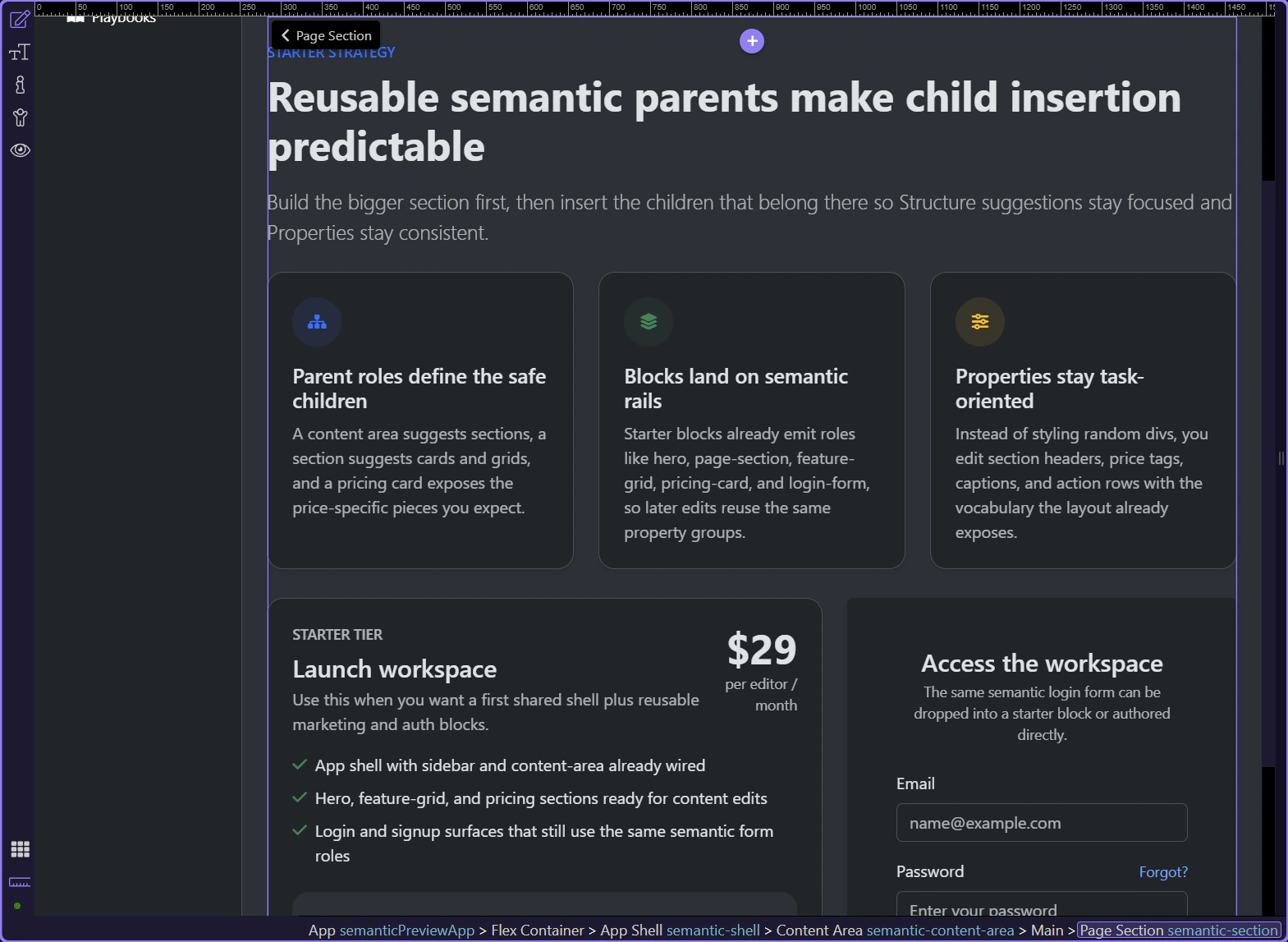Click the green layers card icon
The width and height of the screenshot is (1288, 942).
pyautogui.click(x=649, y=322)
